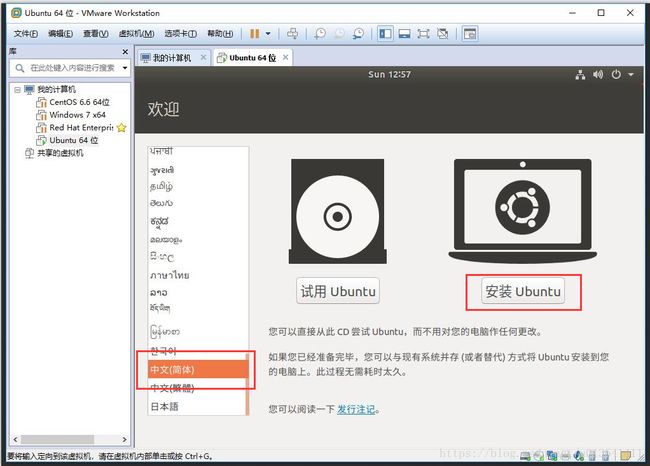Close the 我的计算机 tab
The height and width of the screenshot is (466, 650).
(203, 57)
